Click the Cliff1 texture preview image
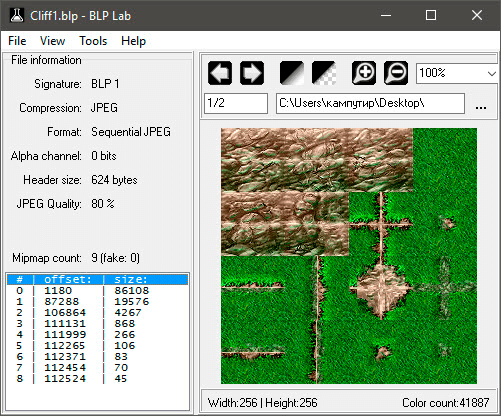The image size is (501, 416). [x=349, y=256]
